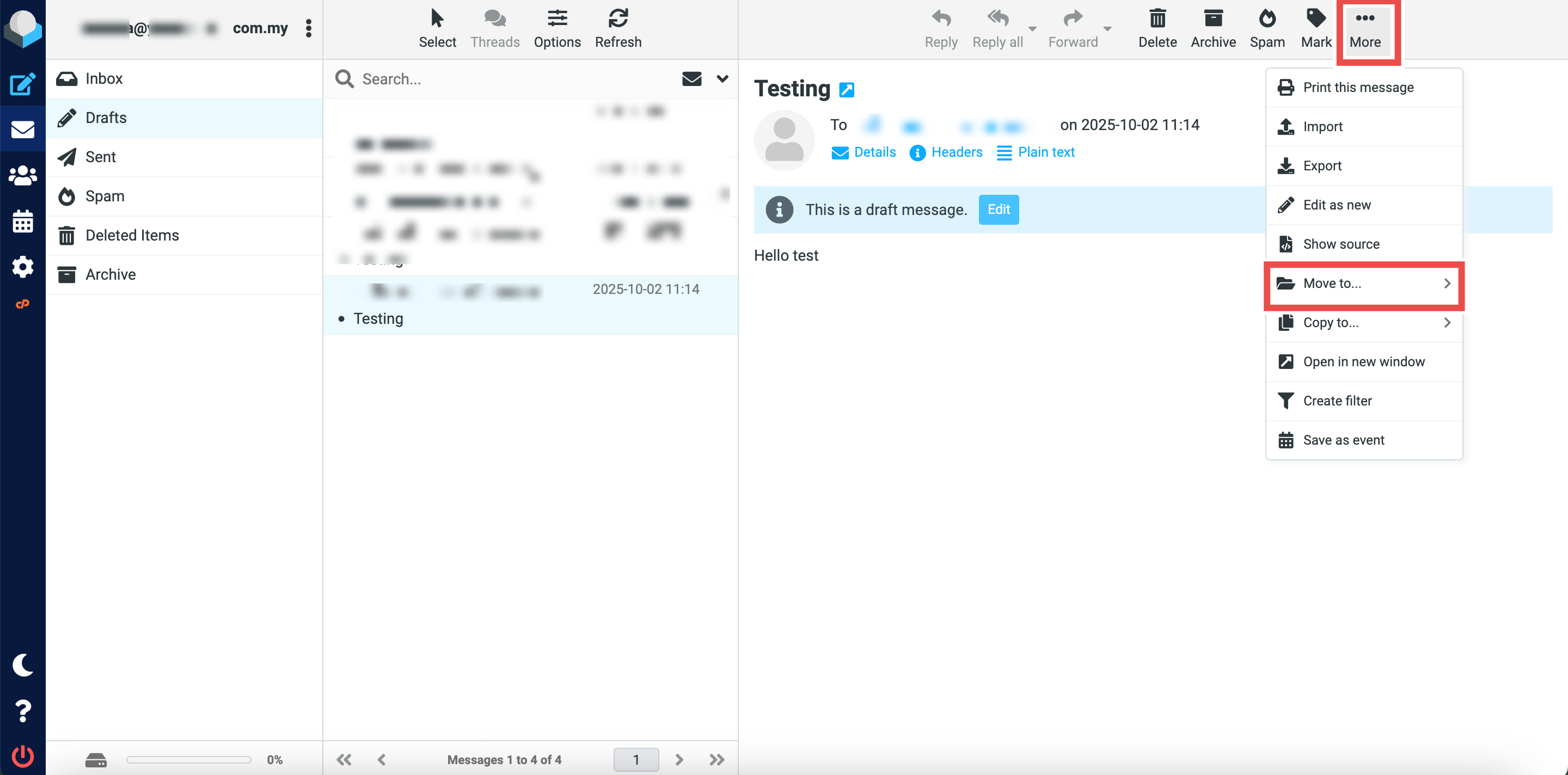This screenshot has height=775, width=1568.
Task: Open the account three-dot menu
Action: pos(309,28)
